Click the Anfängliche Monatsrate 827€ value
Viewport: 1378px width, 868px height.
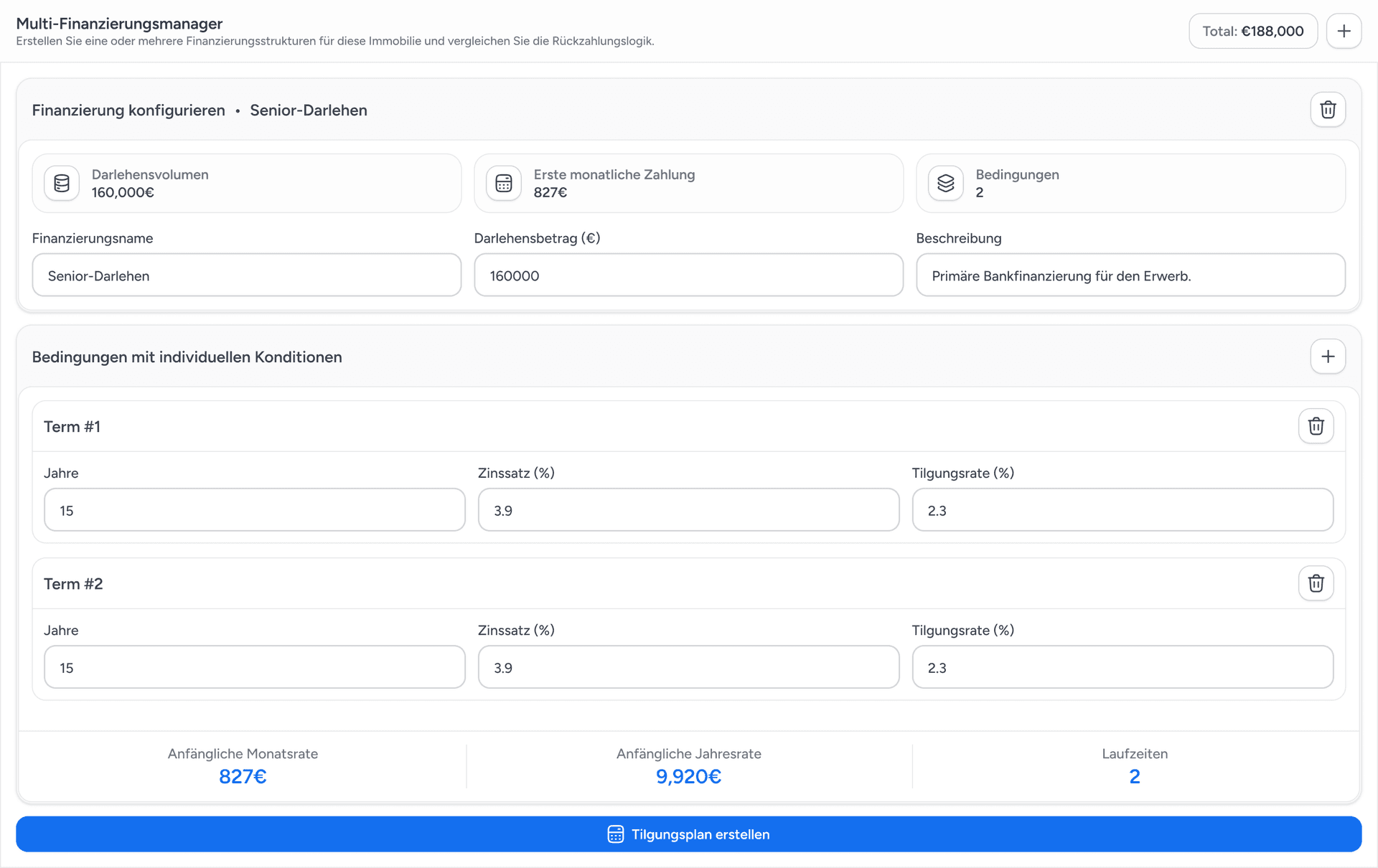point(243,776)
